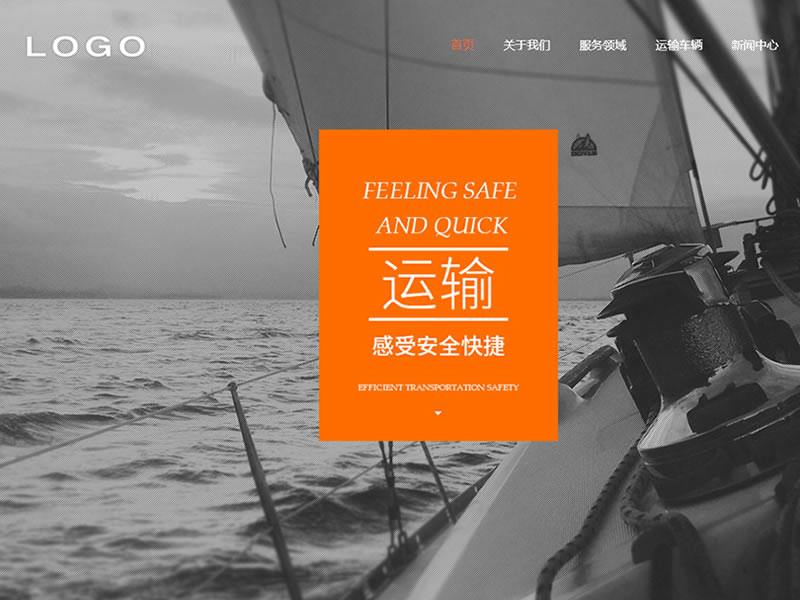Click the FEELING SAFE headline text

click(439, 191)
